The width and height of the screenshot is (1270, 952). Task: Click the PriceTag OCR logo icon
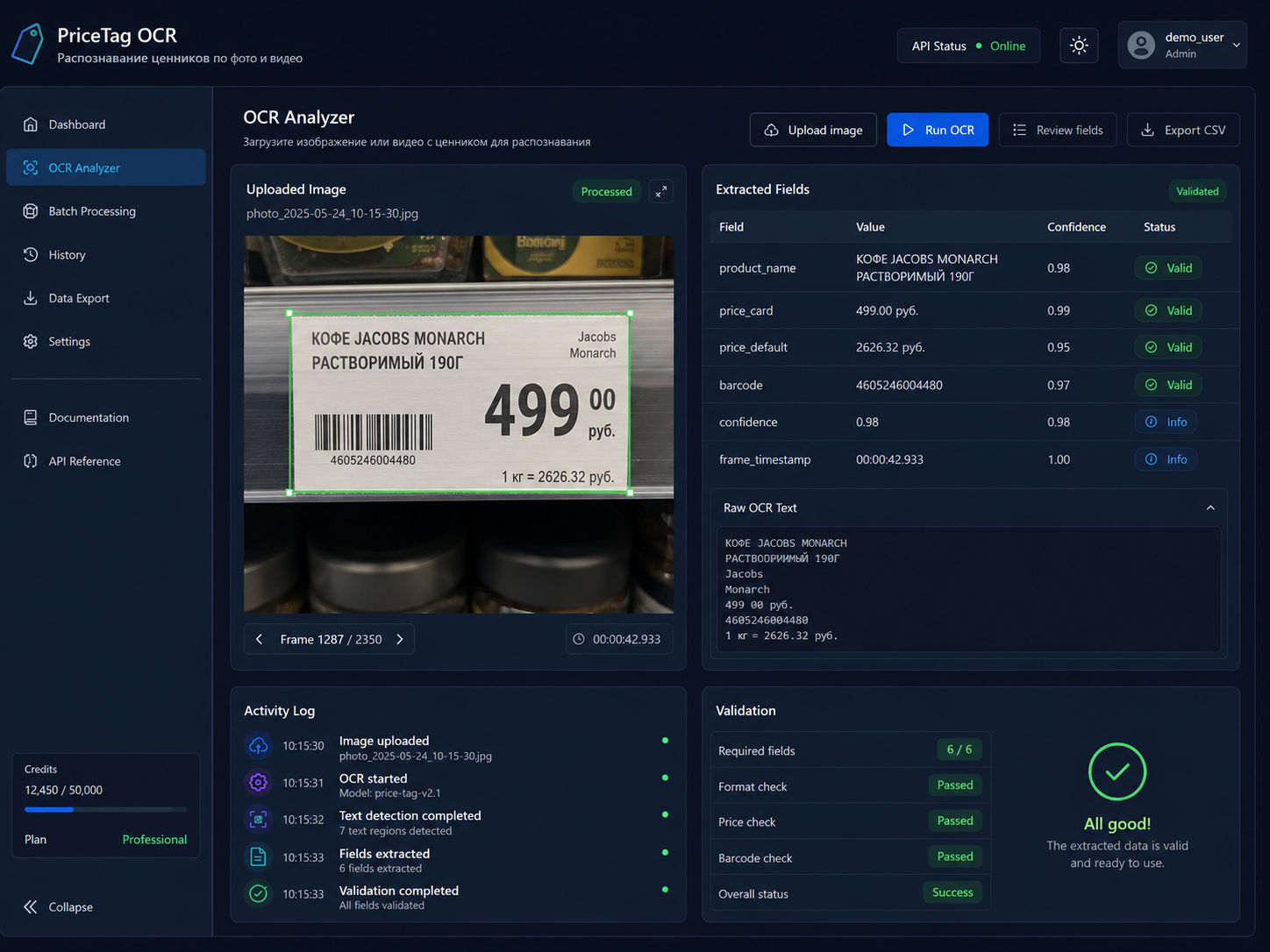[x=27, y=44]
